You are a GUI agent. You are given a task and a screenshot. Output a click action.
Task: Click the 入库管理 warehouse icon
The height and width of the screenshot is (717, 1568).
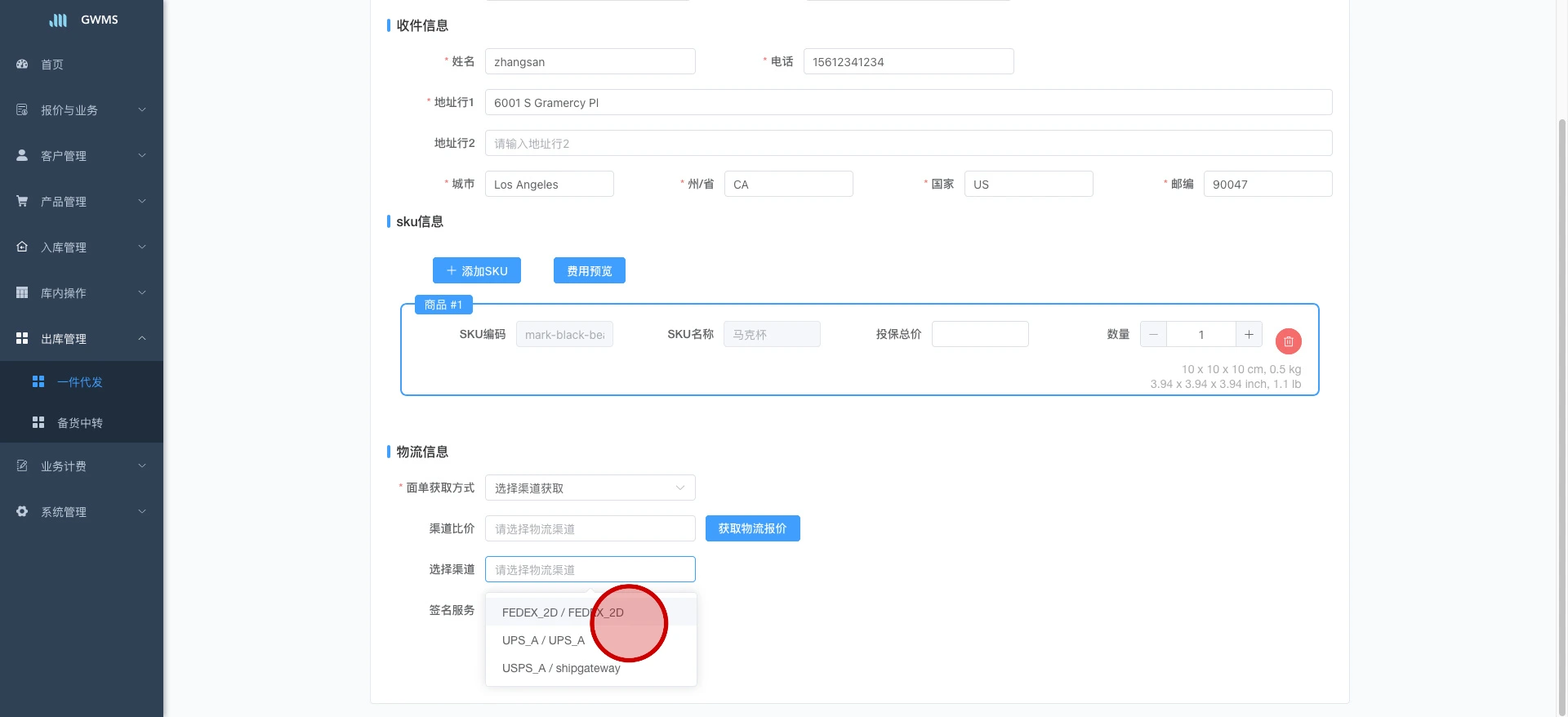(x=22, y=247)
